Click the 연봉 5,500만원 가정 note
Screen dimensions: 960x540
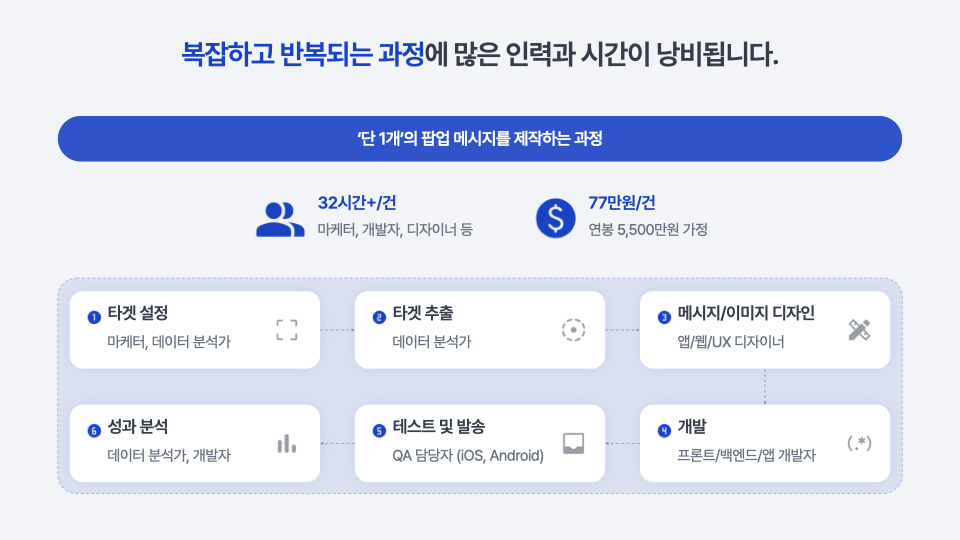pos(648,230)
